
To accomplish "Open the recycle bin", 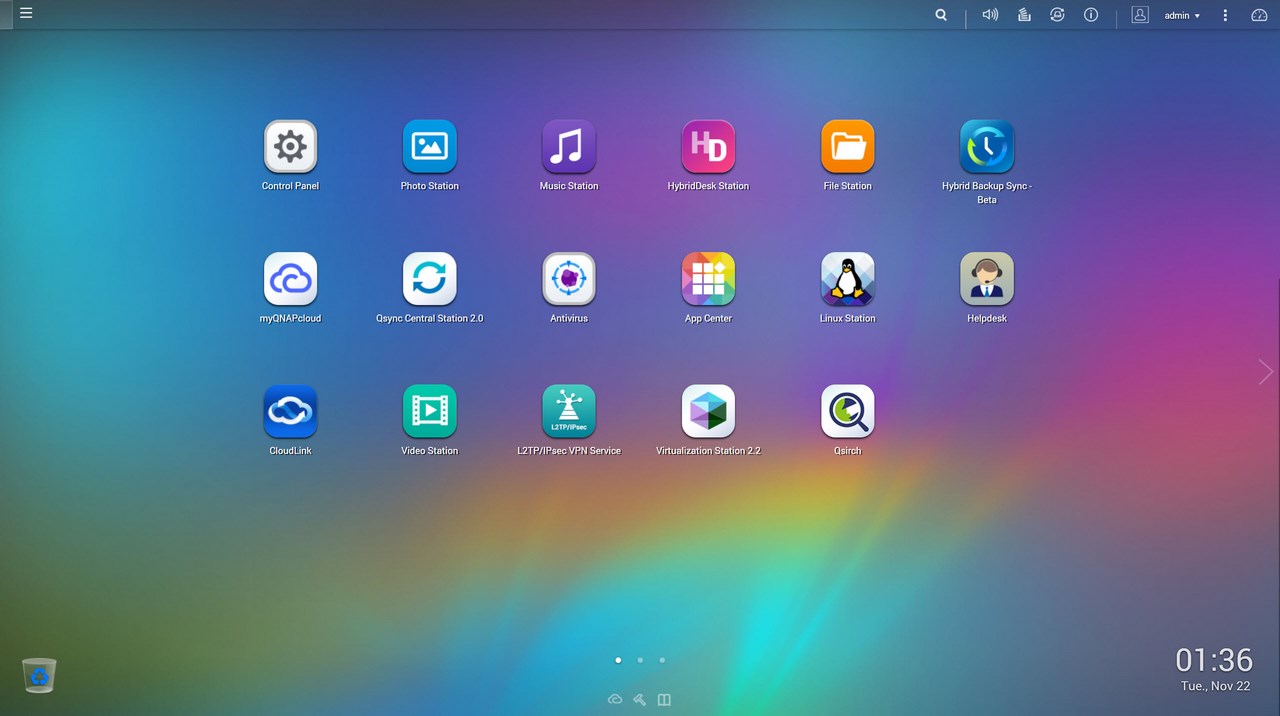I will [39, 676].
